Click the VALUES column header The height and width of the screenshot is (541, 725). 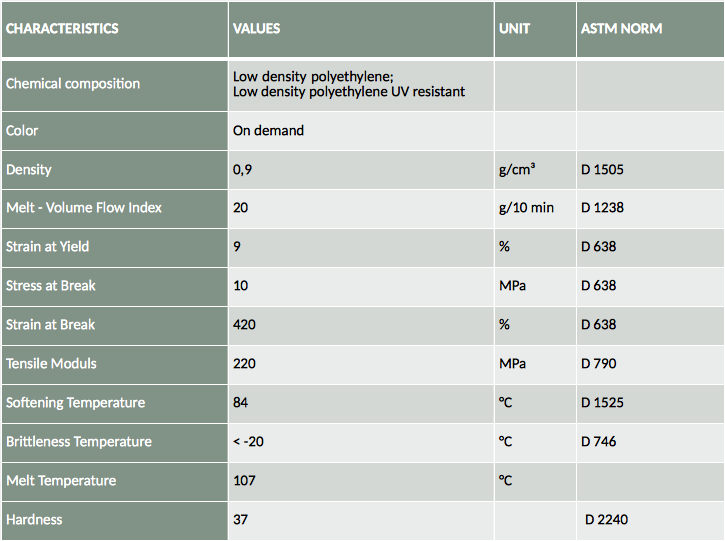[256, 29]
